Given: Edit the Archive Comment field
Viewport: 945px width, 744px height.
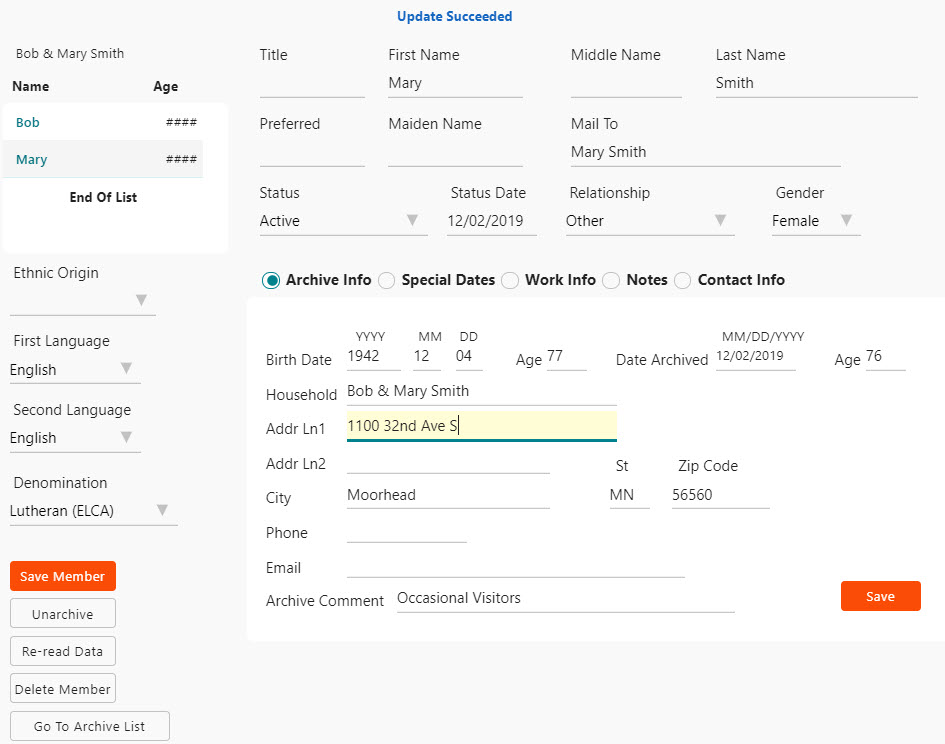Looking at the screenshot, I should pos(566,599).
